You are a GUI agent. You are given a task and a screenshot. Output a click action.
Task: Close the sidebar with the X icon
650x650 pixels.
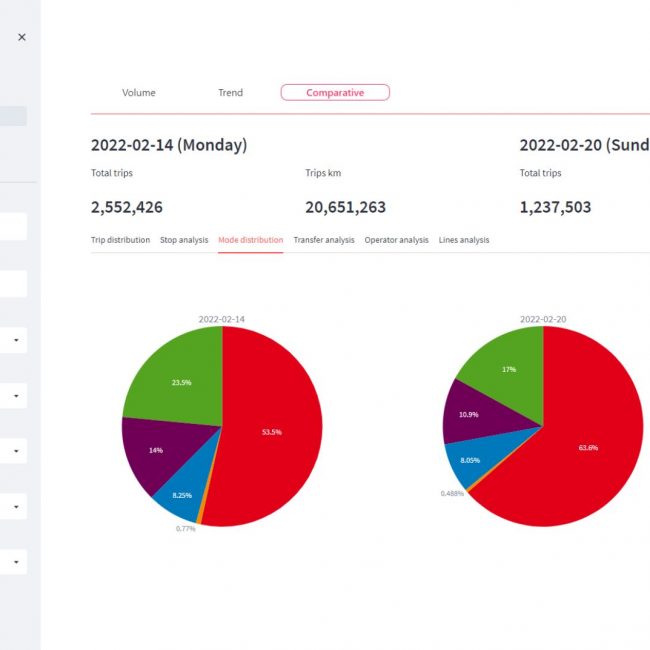pyautogui.click(x=22, y=37)
